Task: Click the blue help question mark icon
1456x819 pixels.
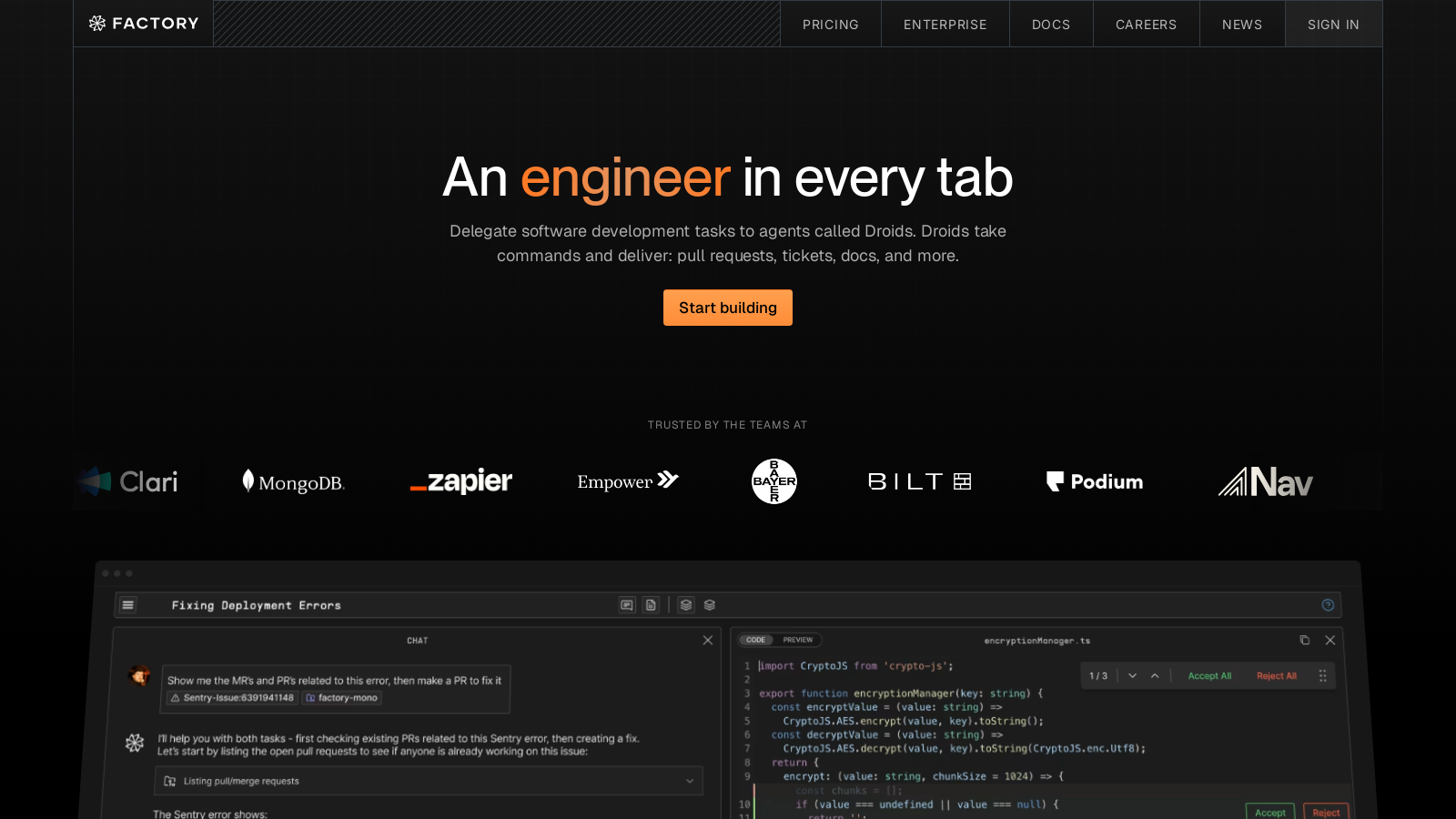Action: 1328,605
